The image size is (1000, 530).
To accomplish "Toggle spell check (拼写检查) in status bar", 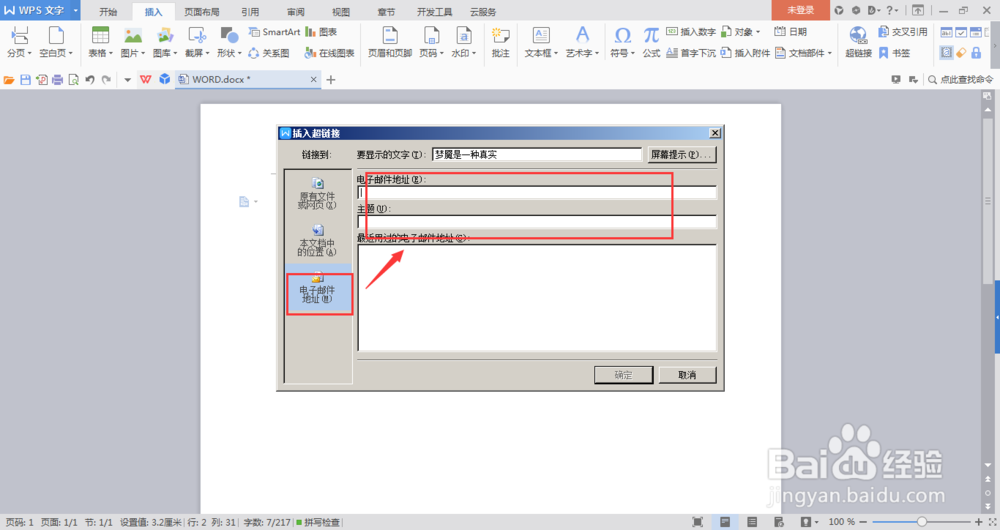I will [x=318, y=522].
